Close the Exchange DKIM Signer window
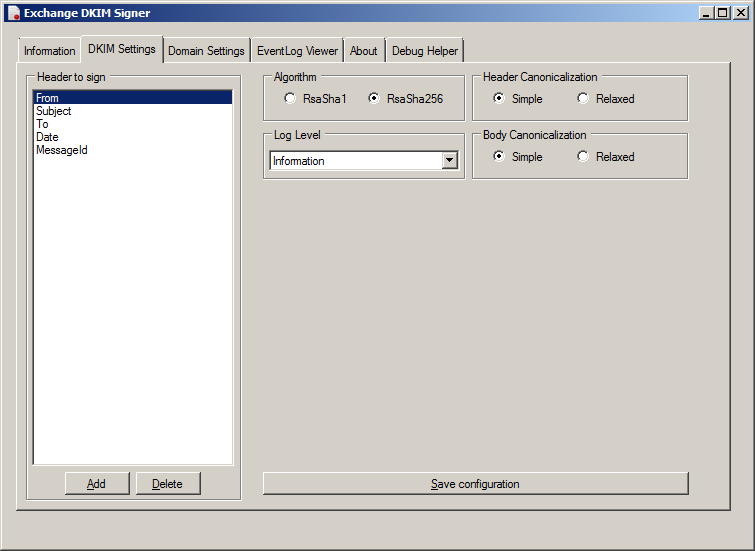Image resolution: width=755 pixels, height=551 pixels. tap(741, 13)
